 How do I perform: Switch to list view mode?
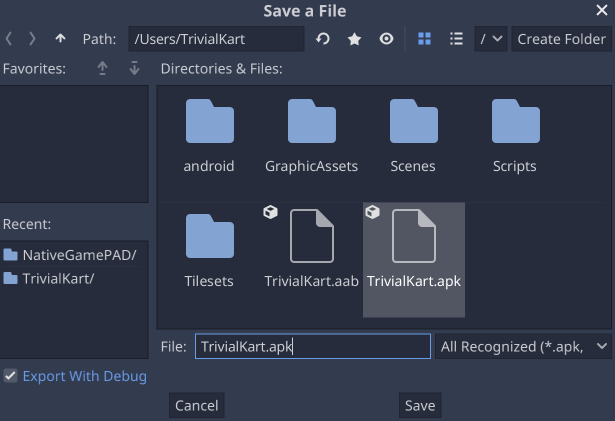[456, 39]
